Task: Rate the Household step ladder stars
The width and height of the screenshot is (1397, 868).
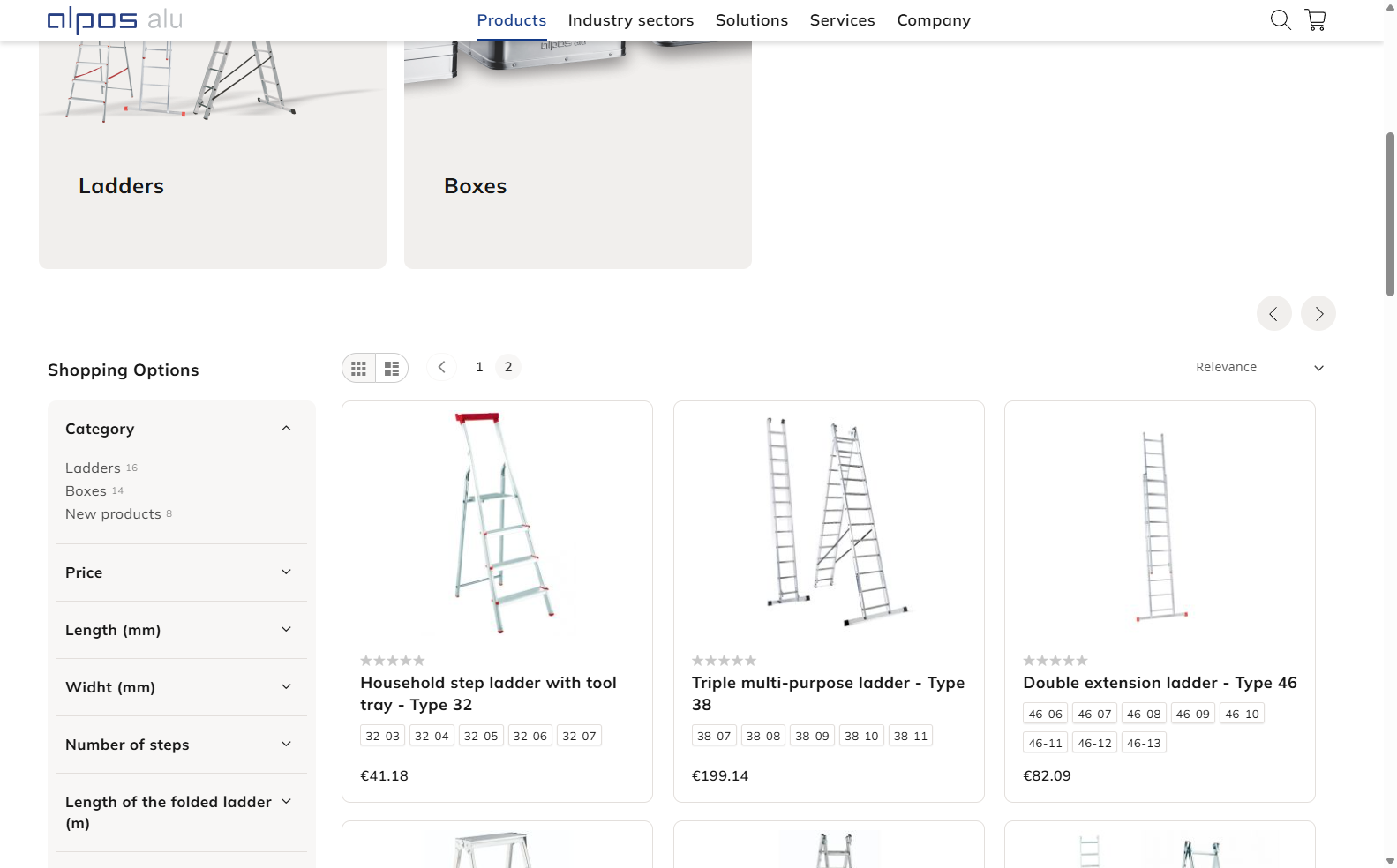Action: pyautogui.click(x=393, y=660)
